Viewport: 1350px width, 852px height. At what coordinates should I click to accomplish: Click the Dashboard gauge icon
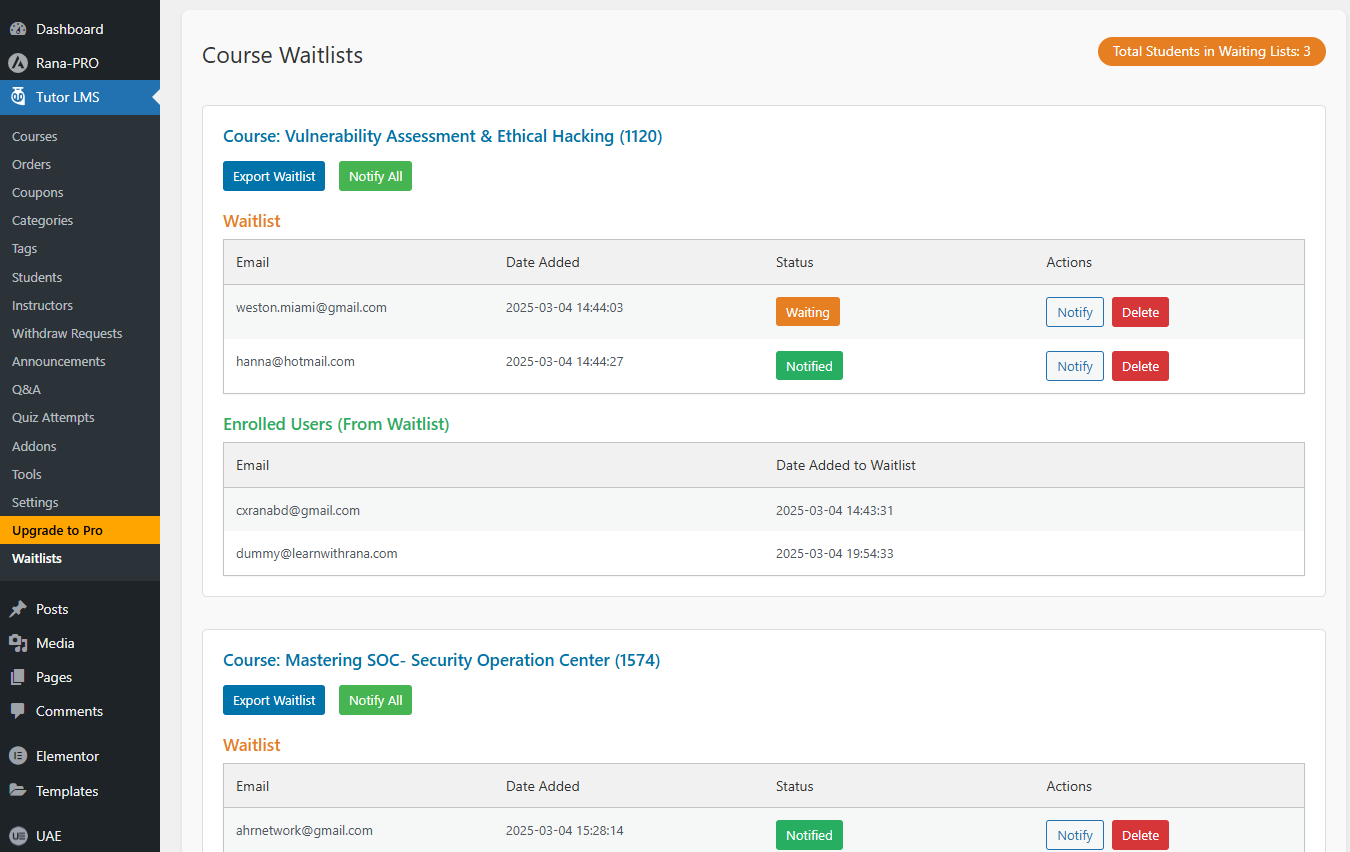click(x=18, y=29)
